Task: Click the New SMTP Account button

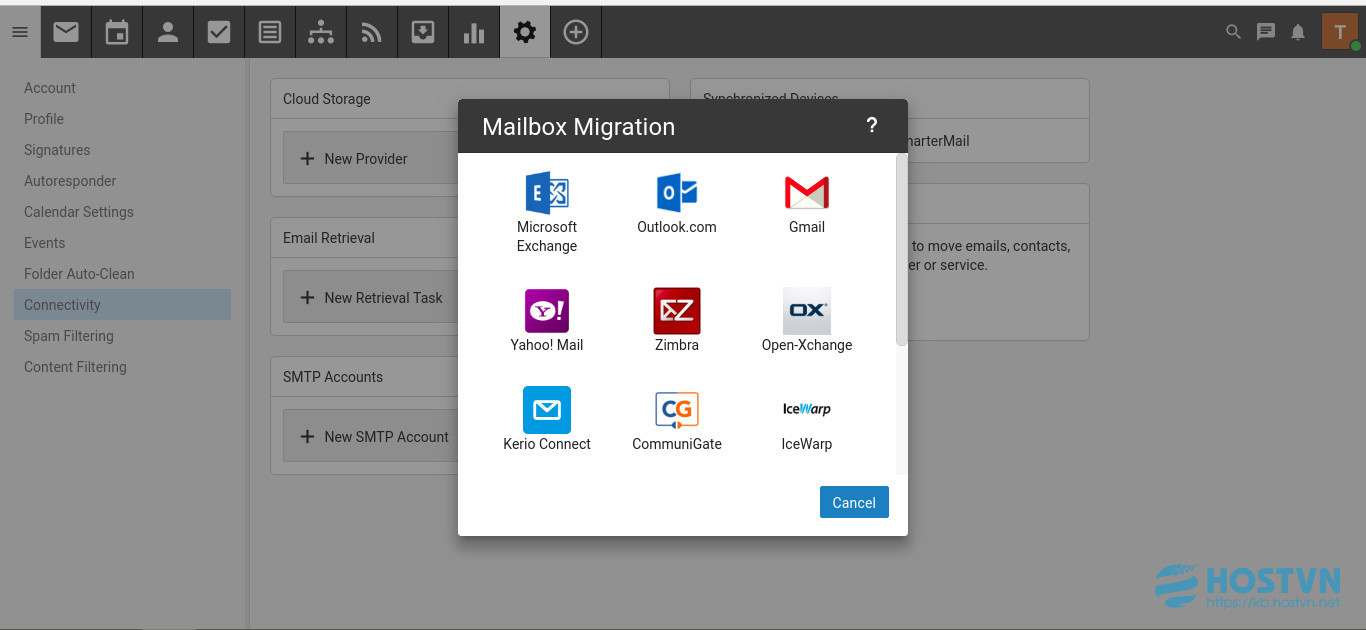Action: [x=371, y=436]
